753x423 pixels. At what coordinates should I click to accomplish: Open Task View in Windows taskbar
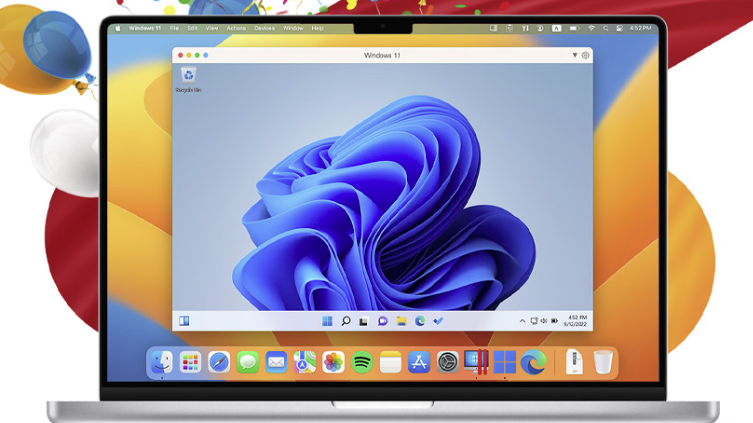click(x=364, y=321)
